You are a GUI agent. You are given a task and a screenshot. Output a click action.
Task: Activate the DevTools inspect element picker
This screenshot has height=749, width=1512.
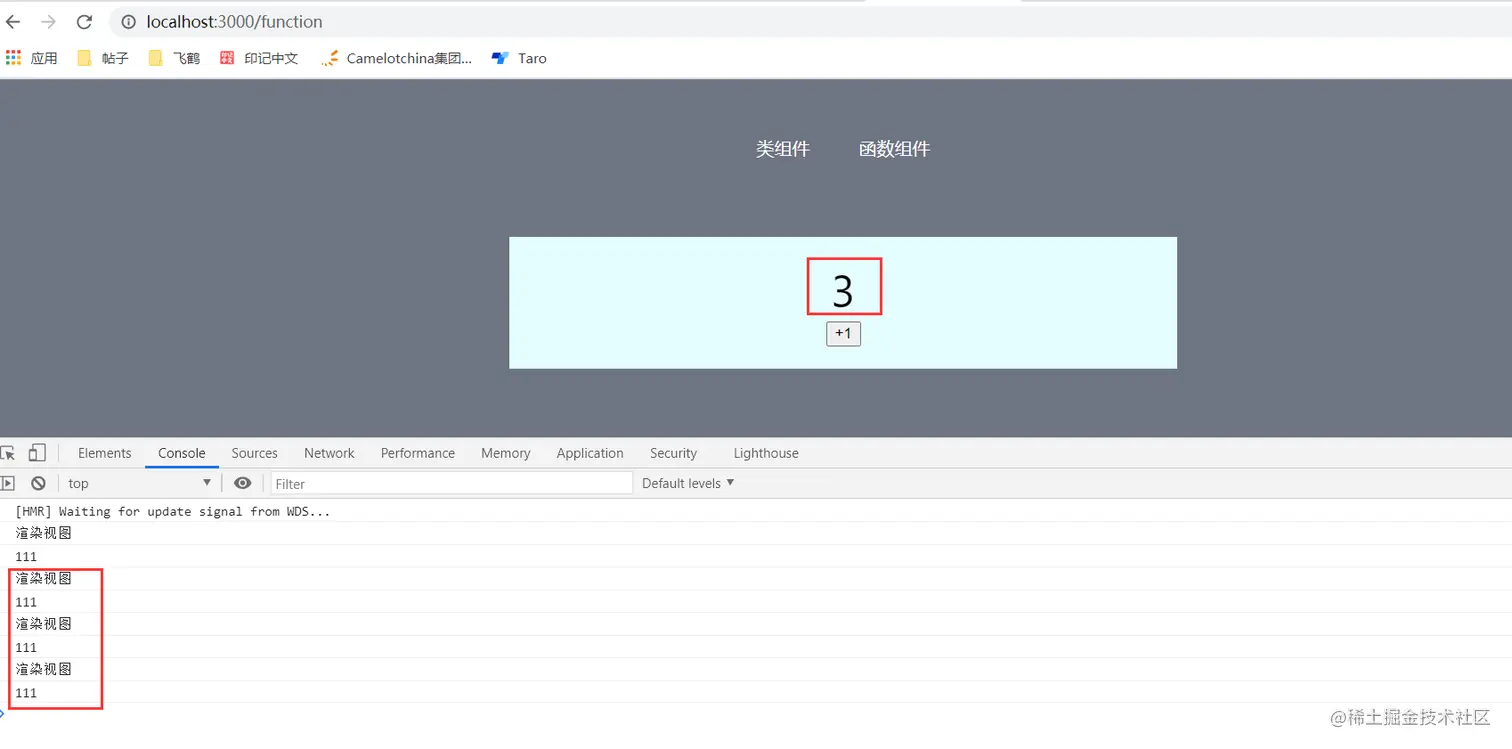point(8,453)
